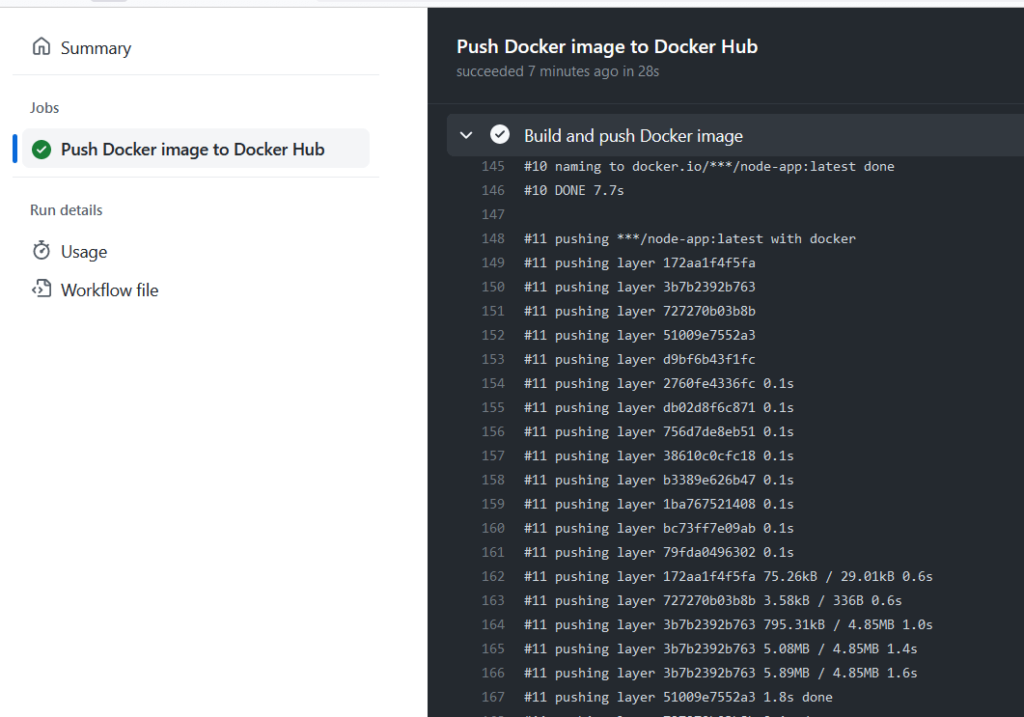Click log line number 148
This screenshot has height=717, width=1024.
pos(493,239)
